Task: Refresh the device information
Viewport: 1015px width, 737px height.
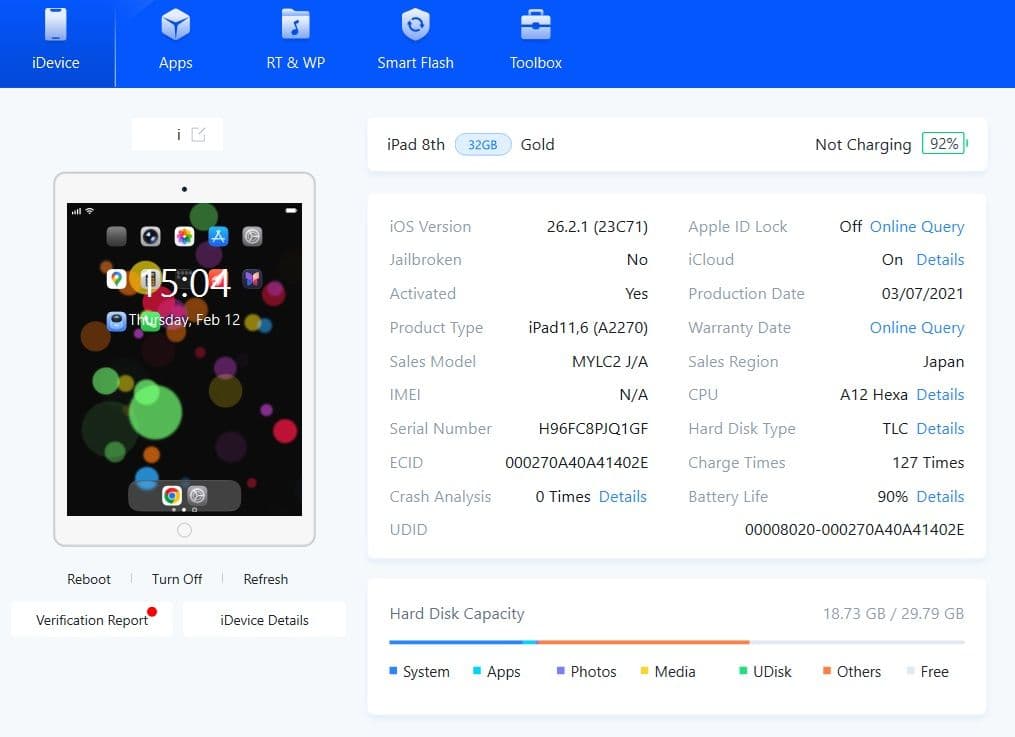Action: [x=265, y=579]
